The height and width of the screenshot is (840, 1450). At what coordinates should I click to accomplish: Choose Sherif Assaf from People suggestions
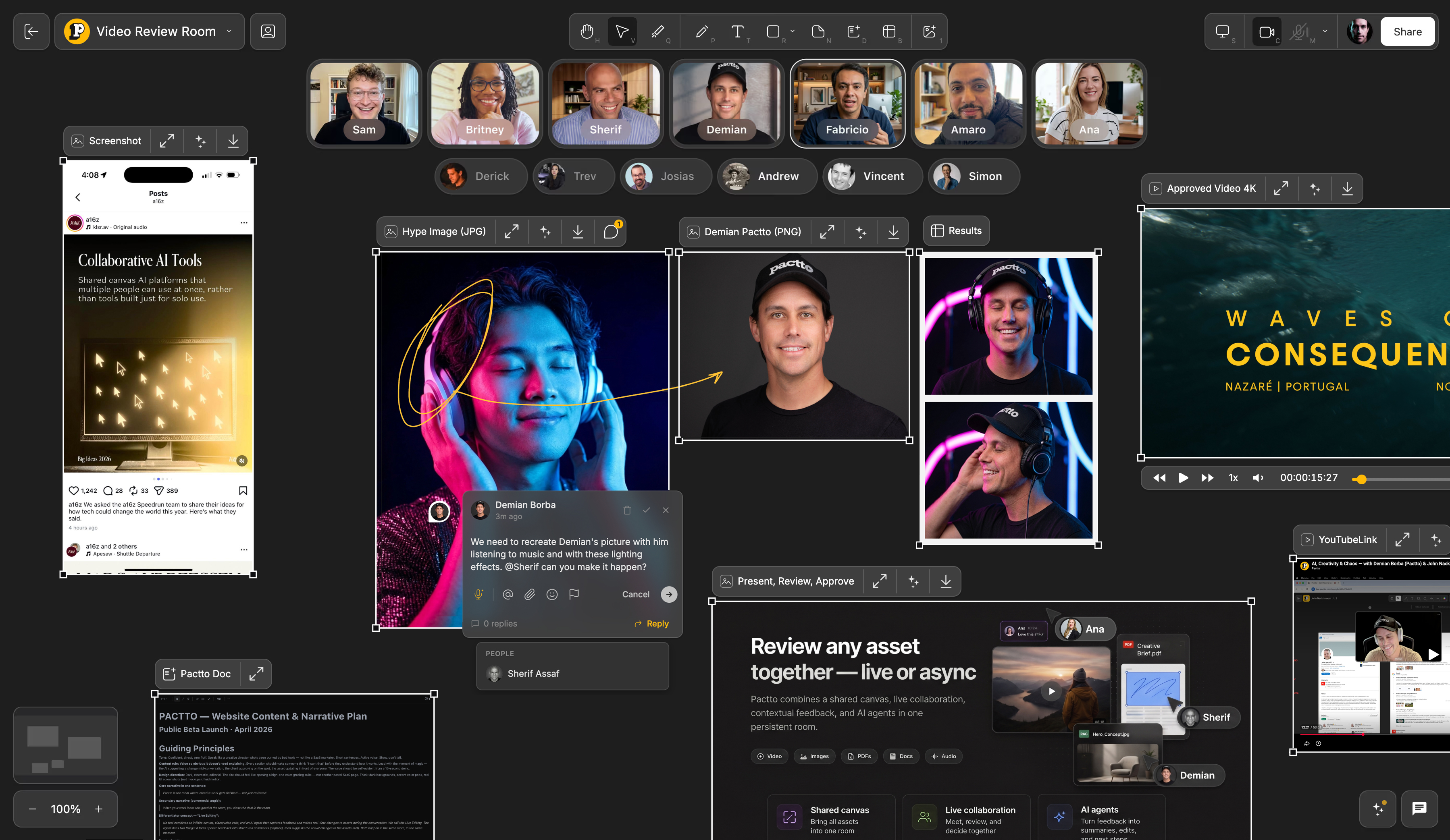(x=572, y=673)
